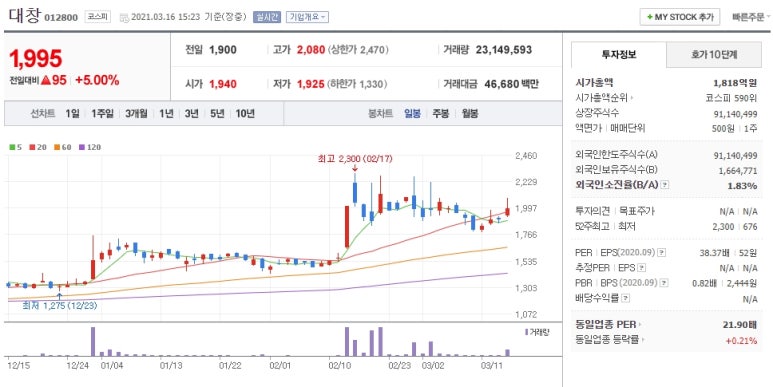Click the stock code 012800
The height and width of the screenshot is (387, 773).
pyautogui.click(x=61, y=18)
